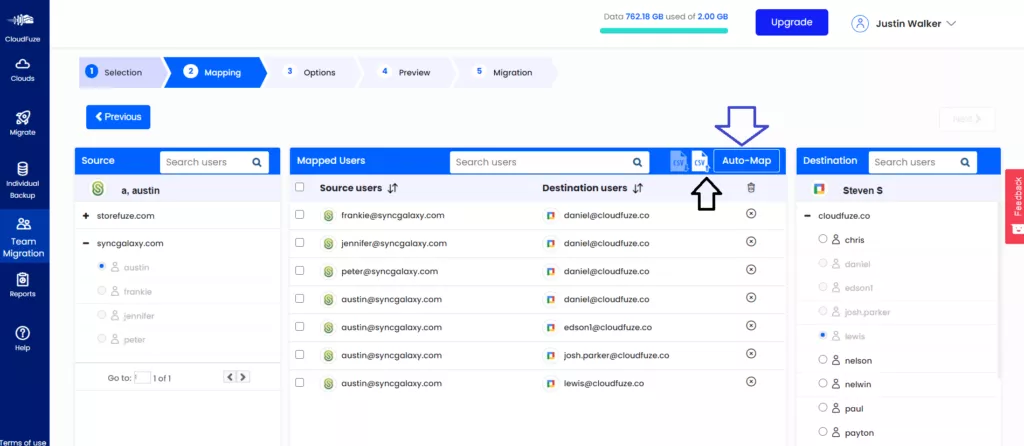Click the Go to page number field
1024x446 pixels.
tap(142, 377)
